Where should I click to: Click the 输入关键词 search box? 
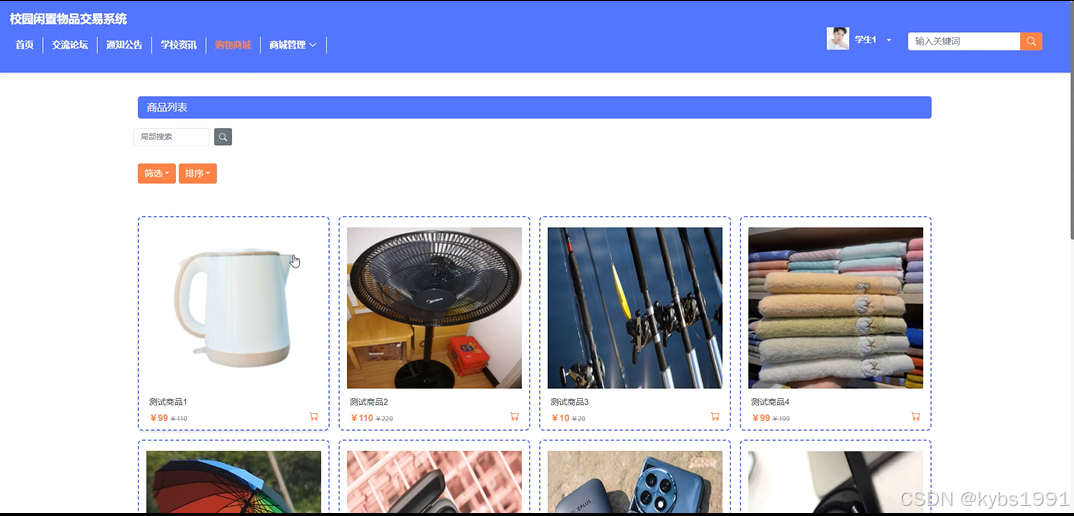coord(964,41)
